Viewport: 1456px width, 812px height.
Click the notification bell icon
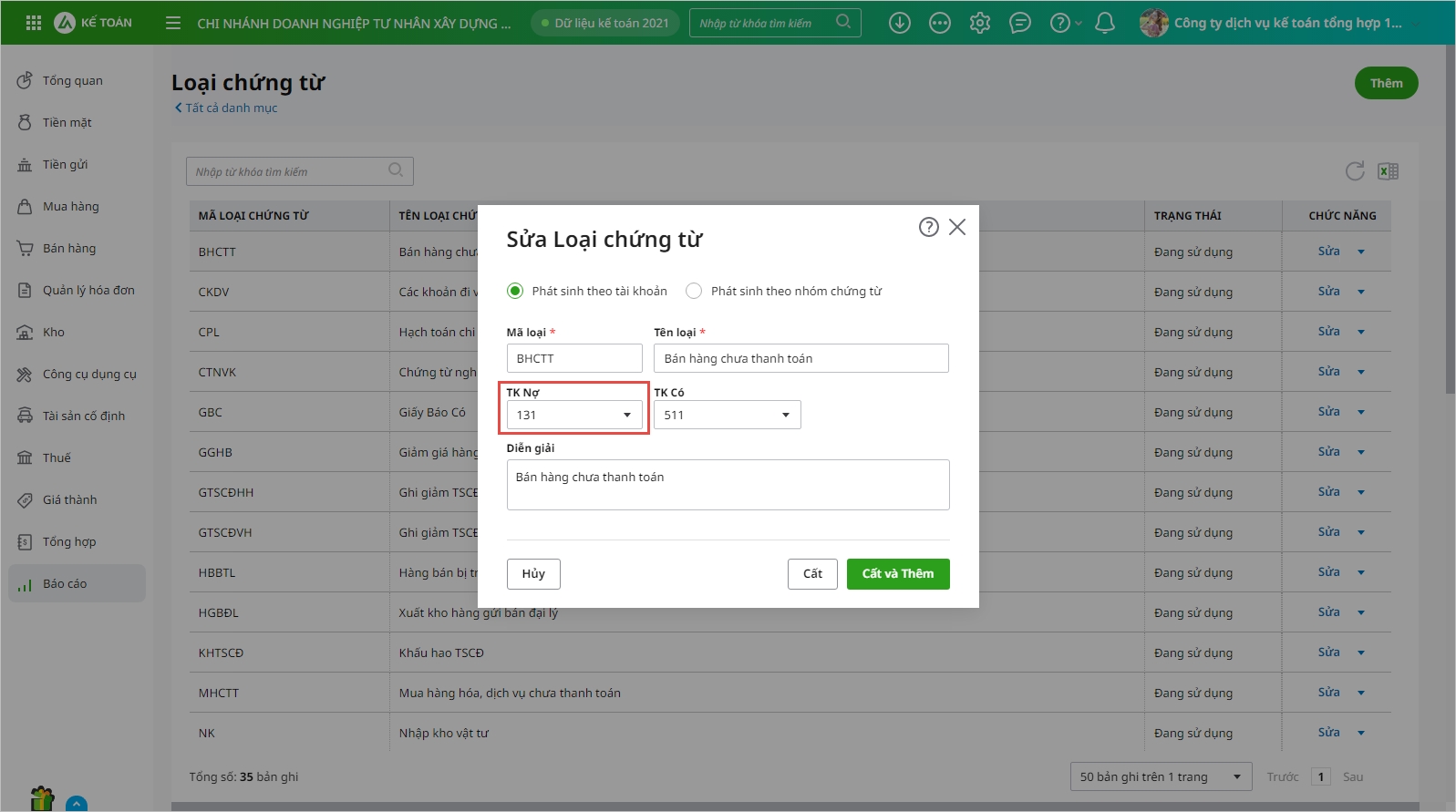click(1104, 23)
